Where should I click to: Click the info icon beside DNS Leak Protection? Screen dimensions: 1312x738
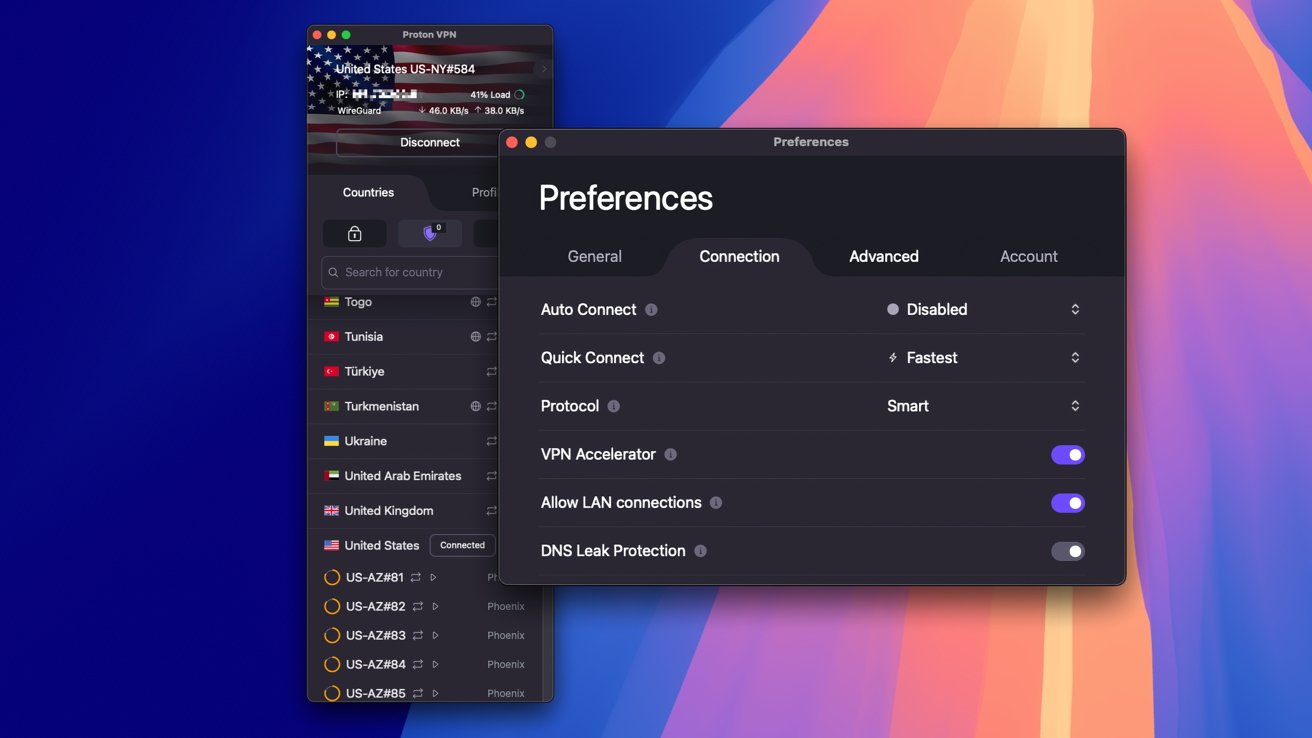pos(700,551)
